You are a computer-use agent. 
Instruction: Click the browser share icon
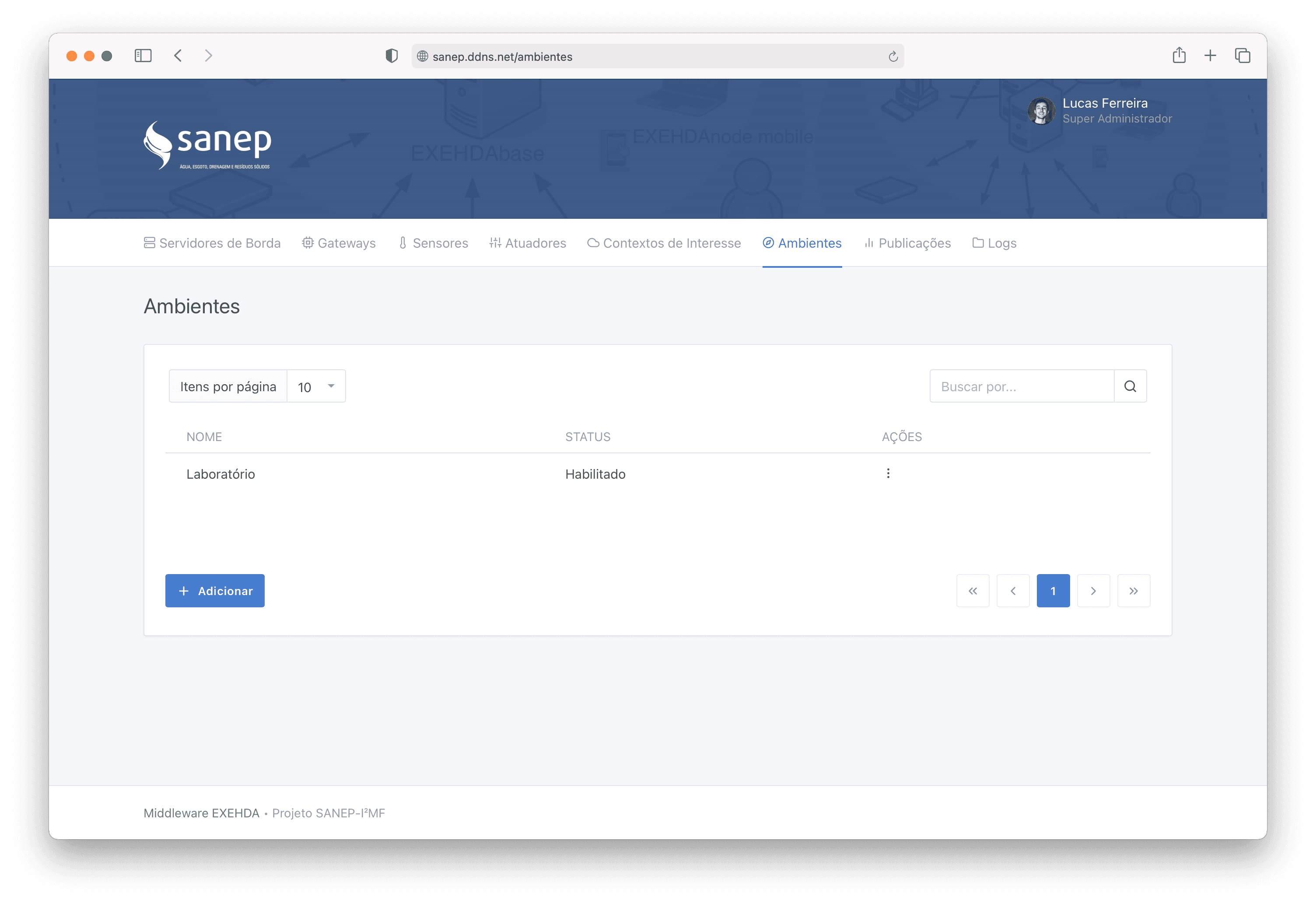(x=1178, y=56)
